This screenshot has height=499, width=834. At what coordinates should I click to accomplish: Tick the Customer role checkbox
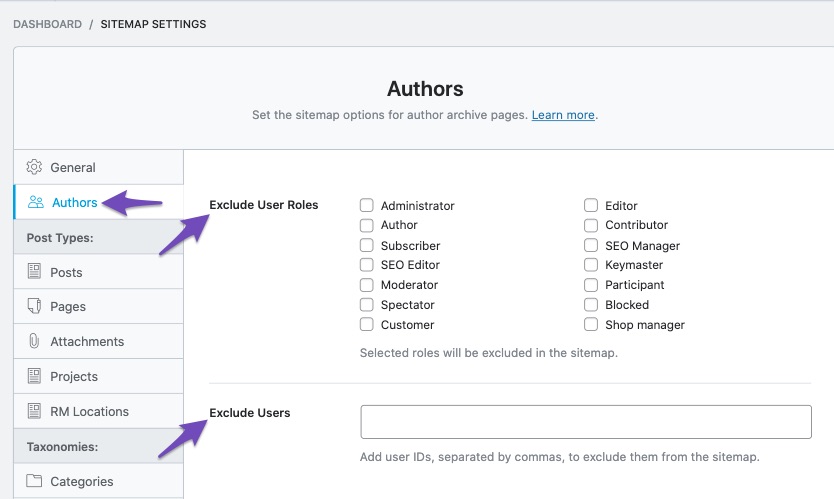(366, 325)
